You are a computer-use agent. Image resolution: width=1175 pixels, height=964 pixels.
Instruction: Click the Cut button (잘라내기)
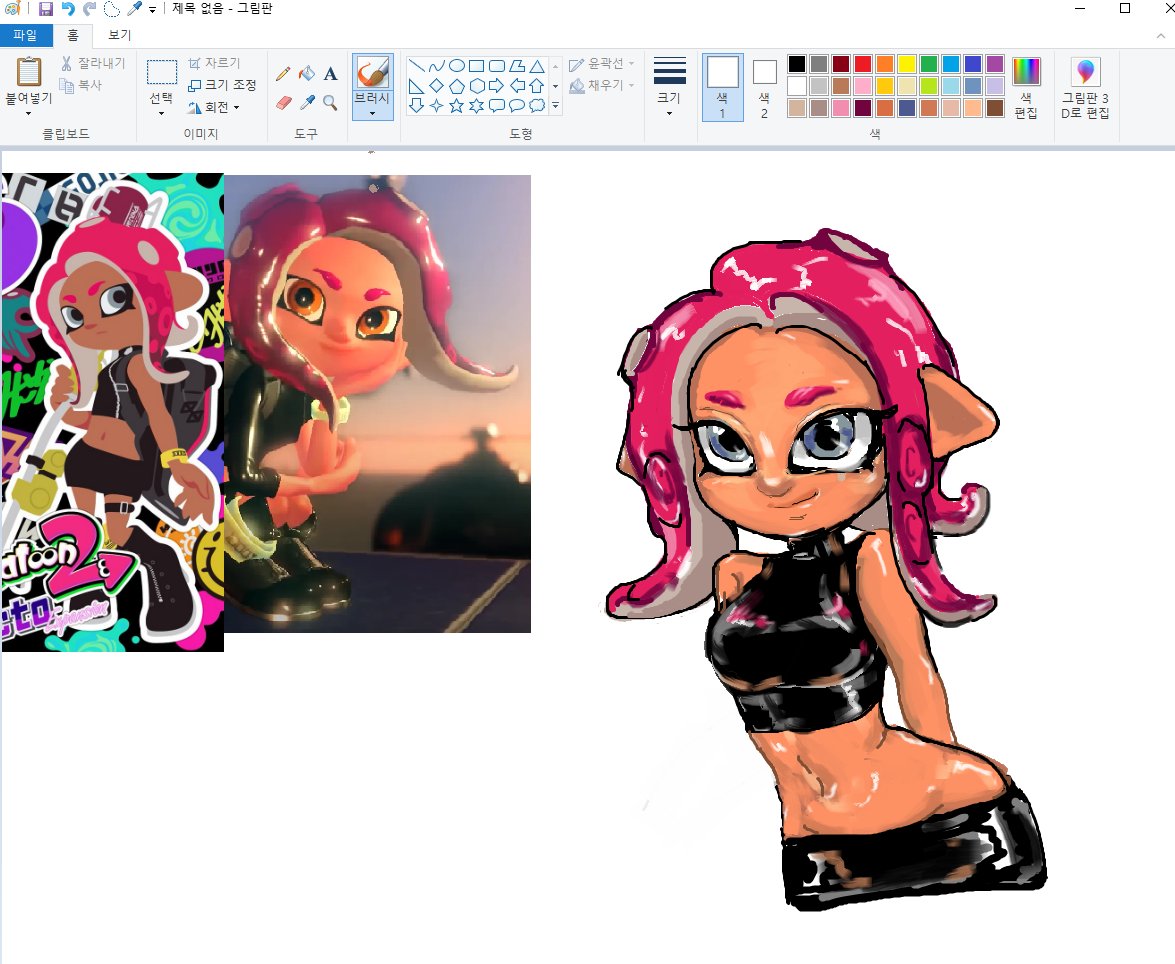pyautogui.click(x=93, y=64)
